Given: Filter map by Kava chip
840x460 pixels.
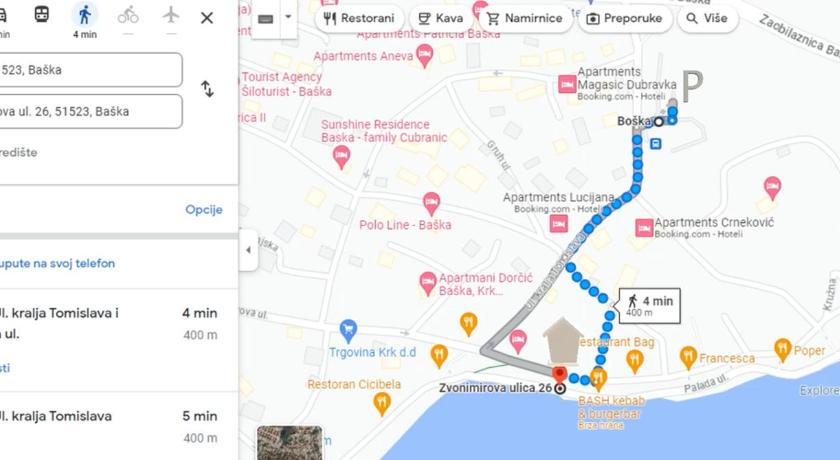Looking at the screenshot, I should tap(440, 18).
